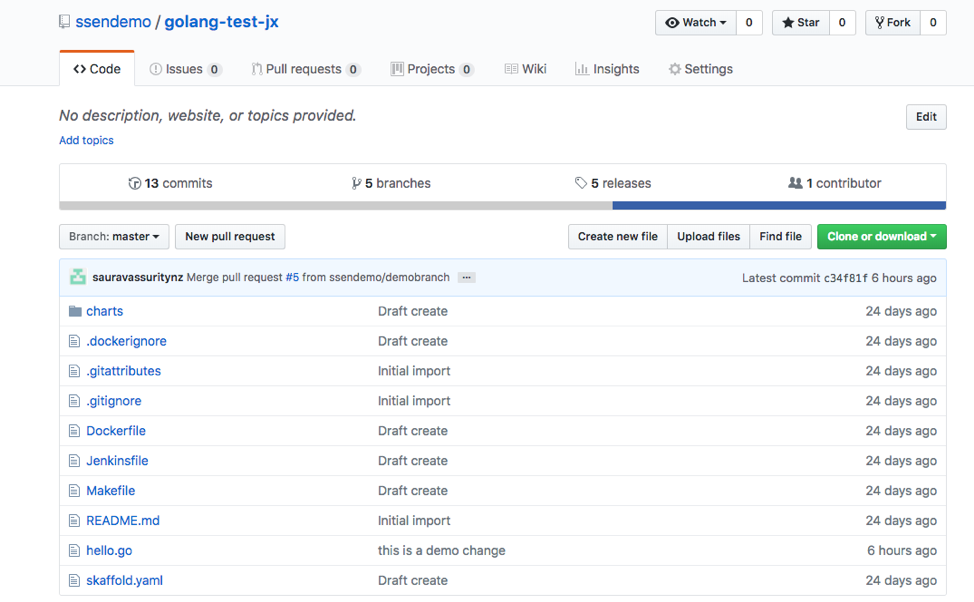Screen dimensions: 974x602
Task: Open the Clone or download dropdown
Action: pyautogui.click(x=881, y=237)
